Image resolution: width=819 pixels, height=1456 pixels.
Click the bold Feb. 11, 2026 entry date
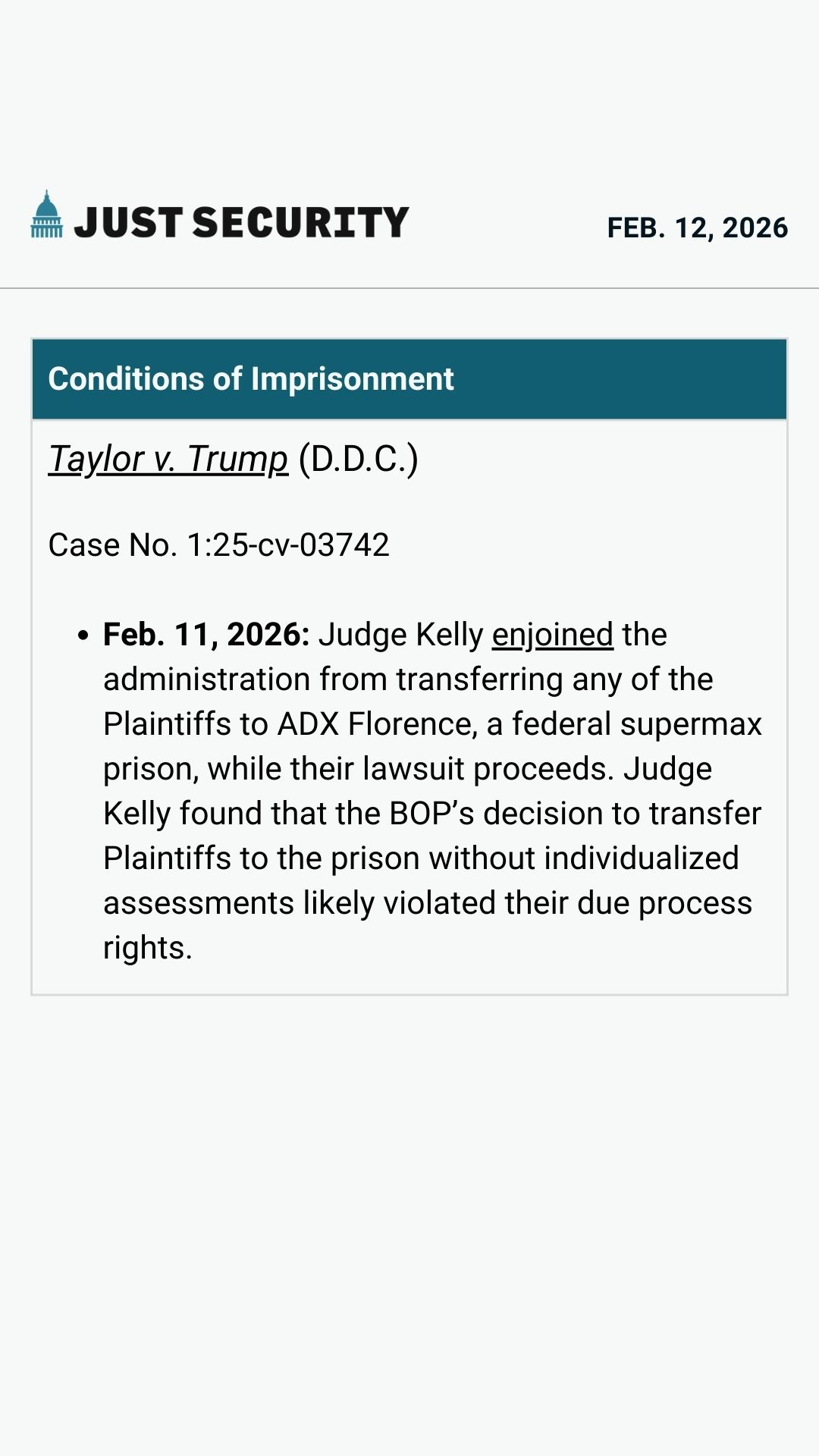tap(206, 635)
